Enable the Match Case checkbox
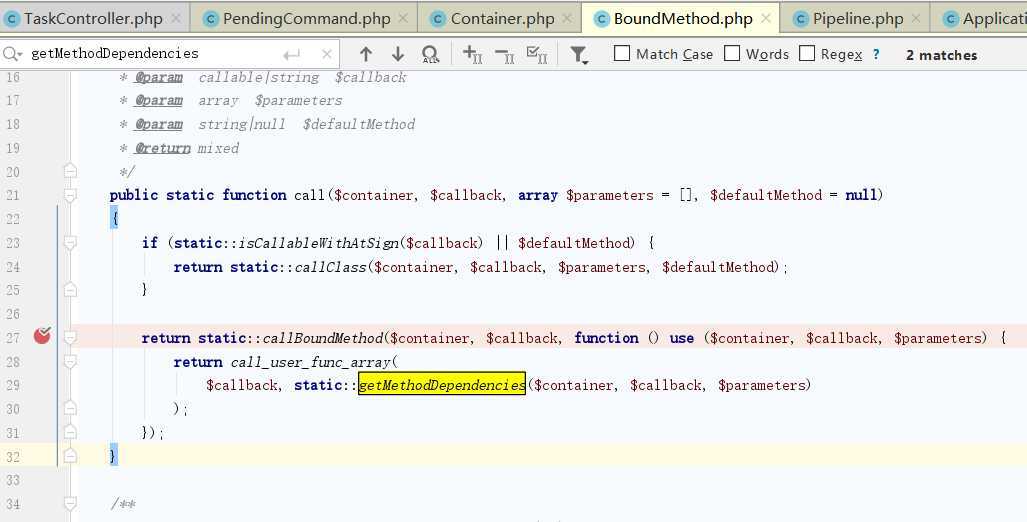The width and height of the screenshot is (1027, 522). click(622, 54)
